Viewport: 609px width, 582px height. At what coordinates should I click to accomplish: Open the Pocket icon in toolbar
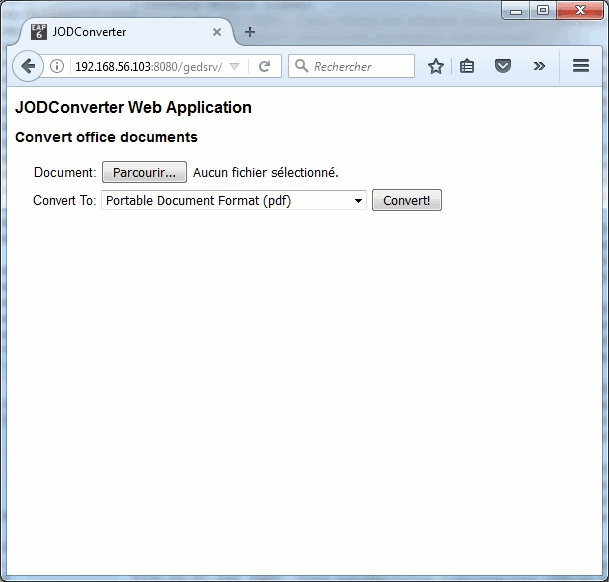point(504,67)
